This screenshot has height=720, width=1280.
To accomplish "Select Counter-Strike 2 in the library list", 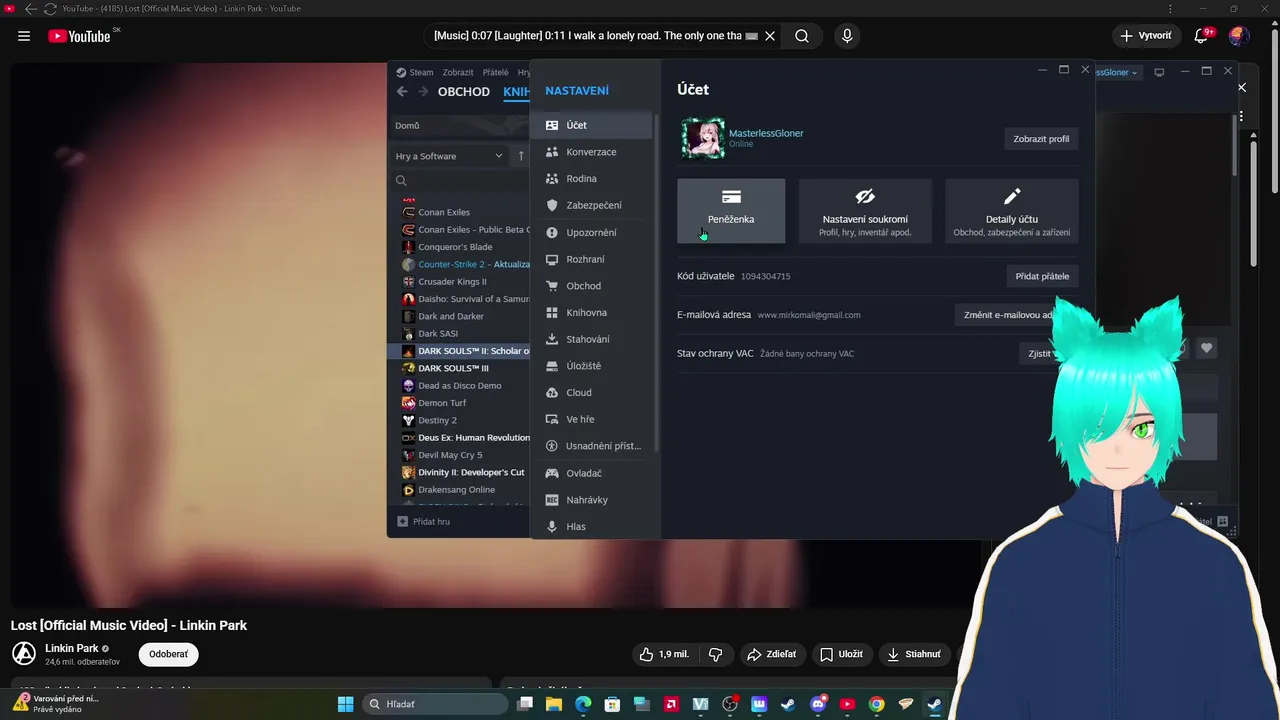I will (x=466, y=264).
